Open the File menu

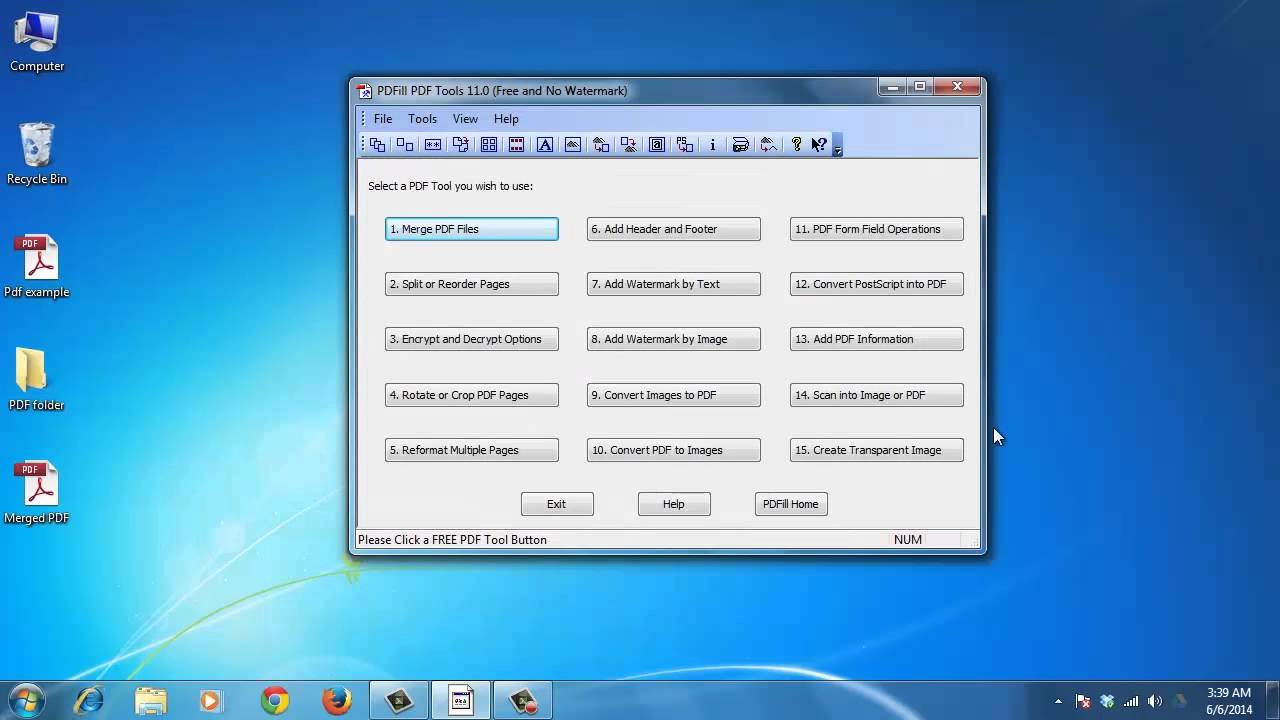click(383, 118)
